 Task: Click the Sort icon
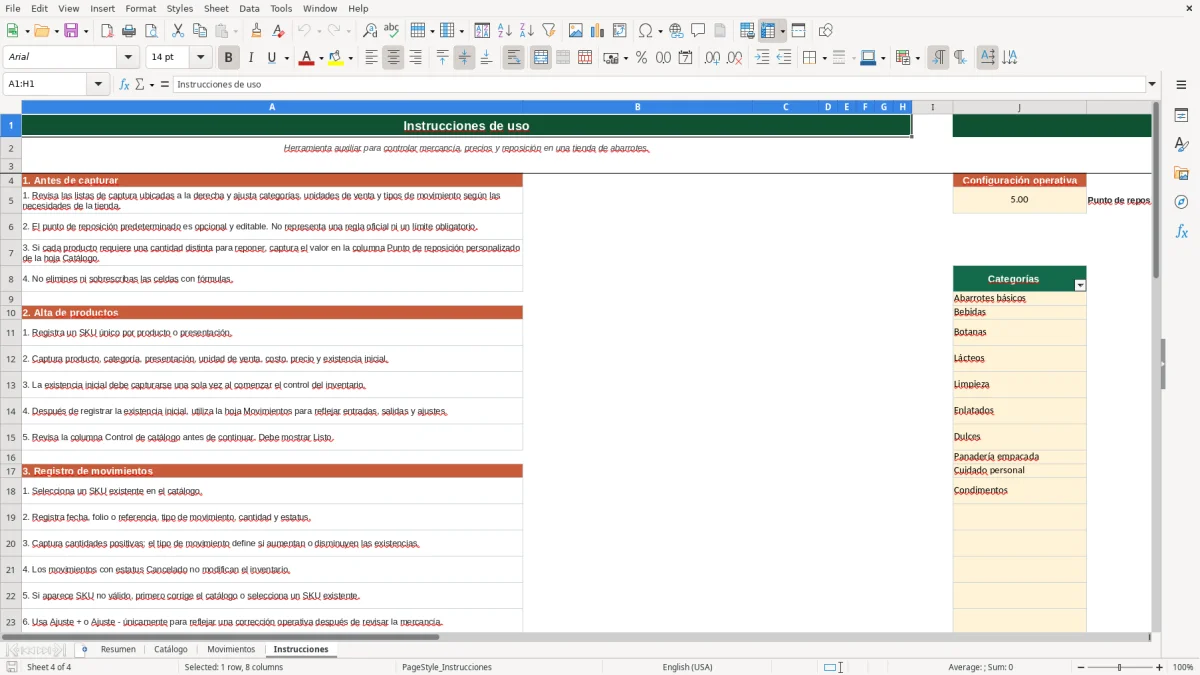click(x=482, y=31)
